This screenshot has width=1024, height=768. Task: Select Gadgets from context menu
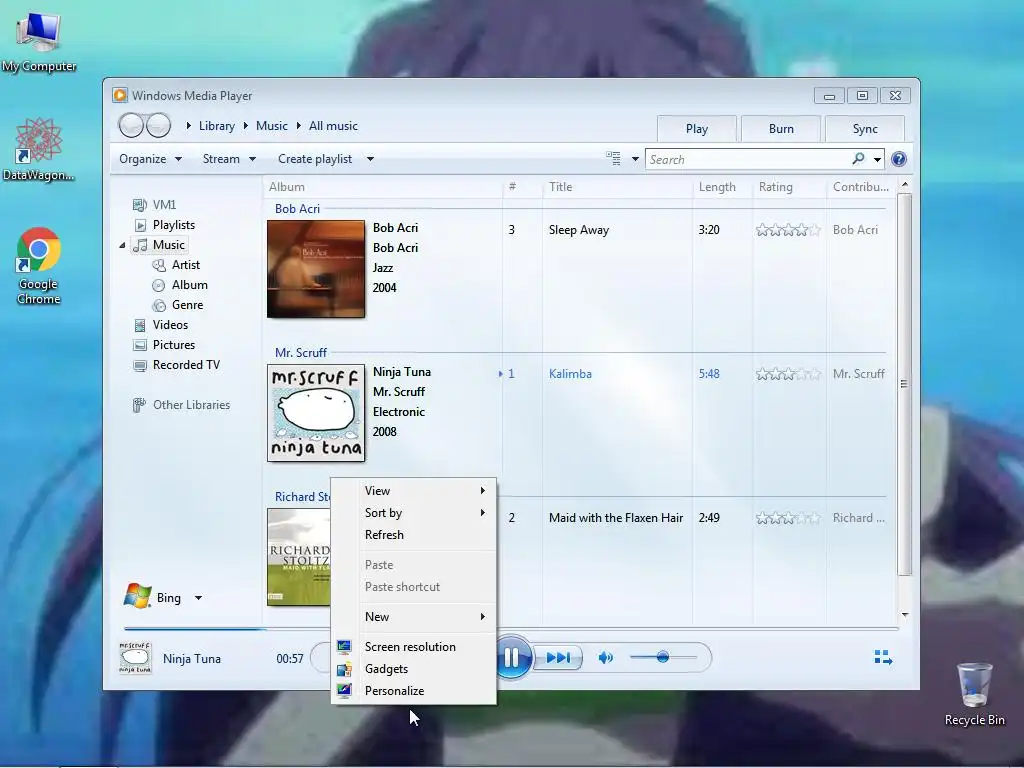(x=414, y=669)
